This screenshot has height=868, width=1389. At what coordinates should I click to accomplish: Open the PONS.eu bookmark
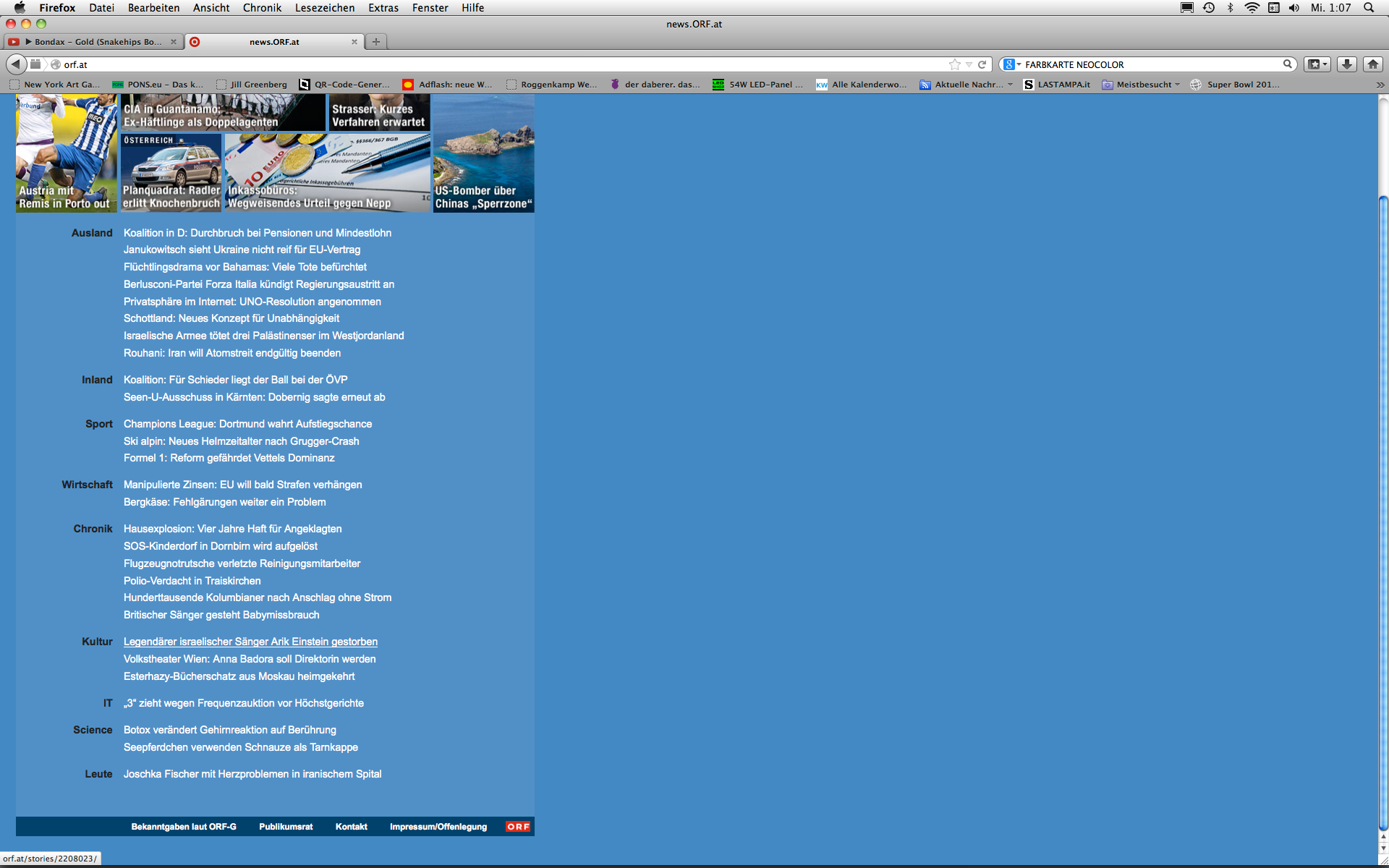click(x=158, y=85)
